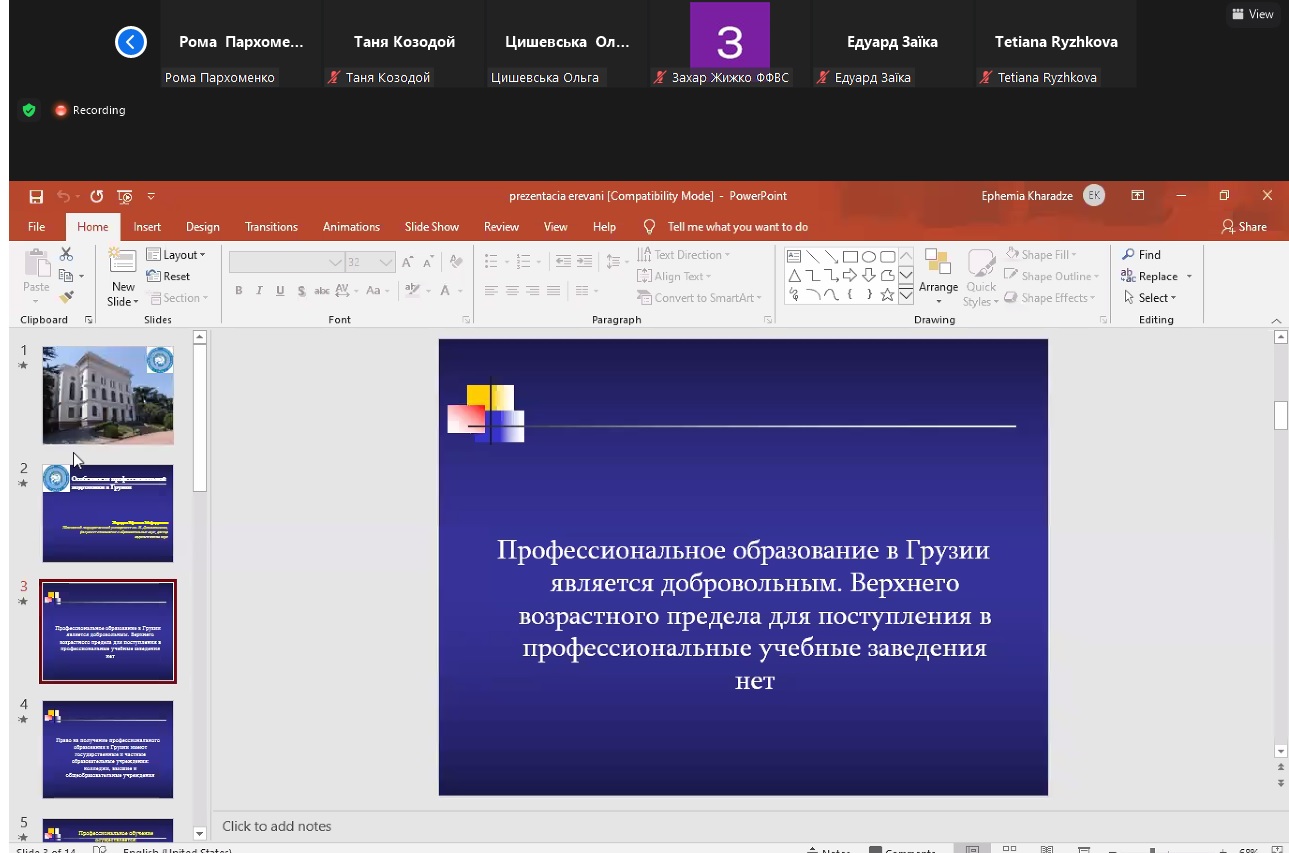
Task: Clear all formatting icon
Action: point(456,262)
